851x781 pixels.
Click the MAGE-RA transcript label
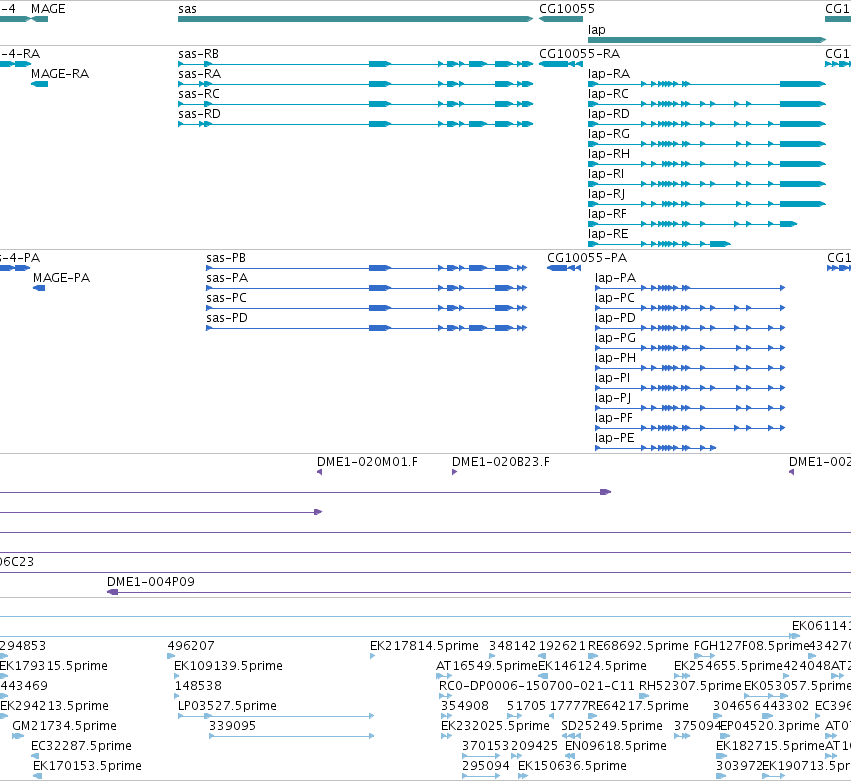[x=60, y=74]
